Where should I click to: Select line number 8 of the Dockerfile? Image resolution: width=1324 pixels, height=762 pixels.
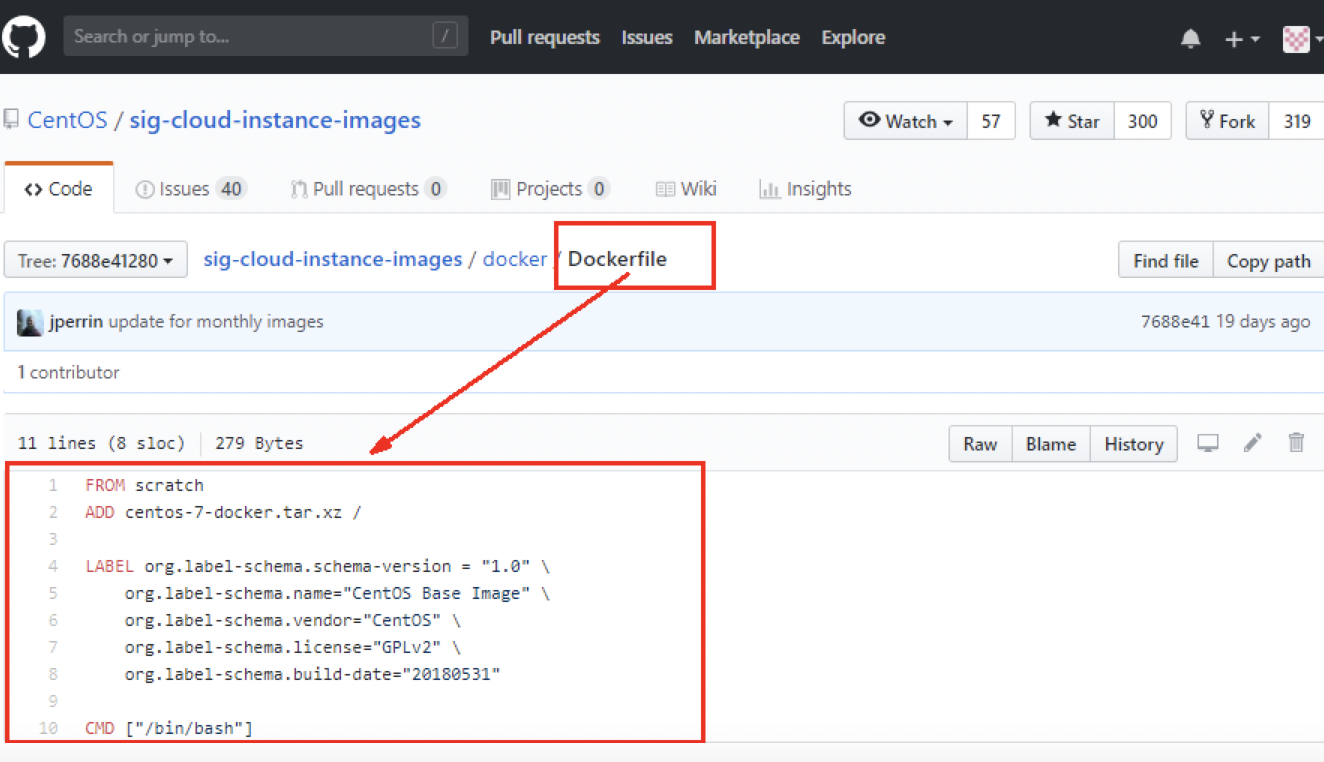click(x=53, y=674)
